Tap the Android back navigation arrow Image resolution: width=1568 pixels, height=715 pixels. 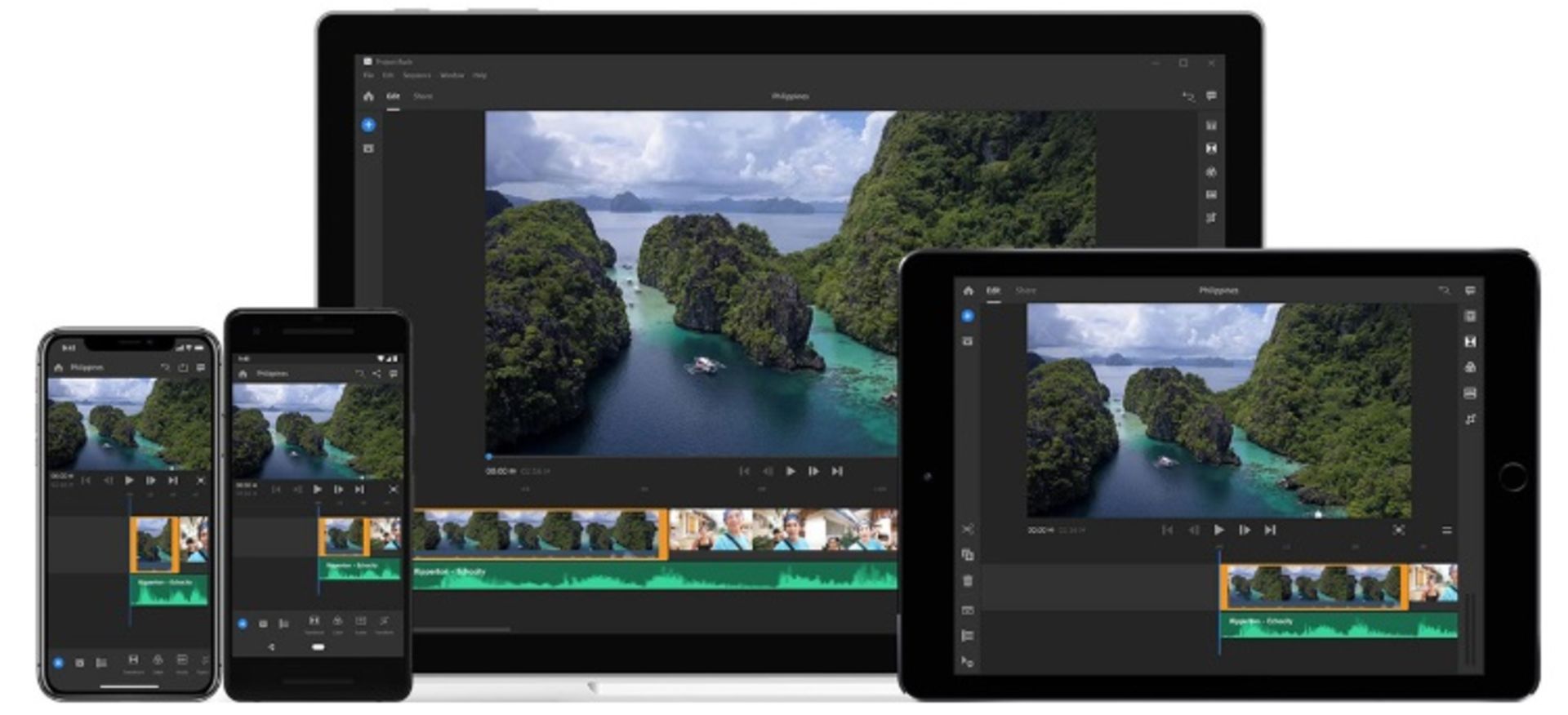(271, 646)
